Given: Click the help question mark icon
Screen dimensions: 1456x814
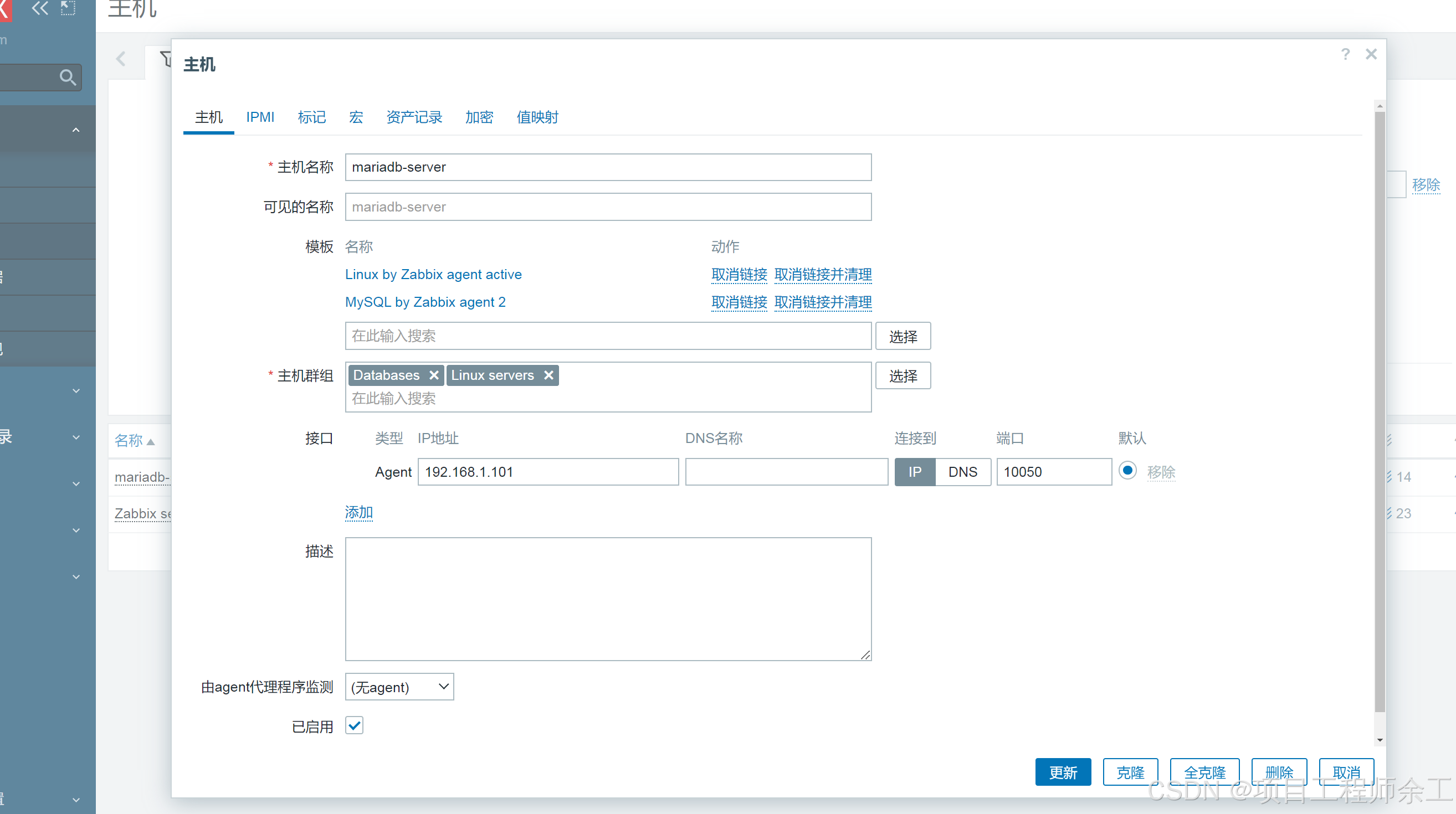Looking at the screenshot, I should tap(1345, 54).
